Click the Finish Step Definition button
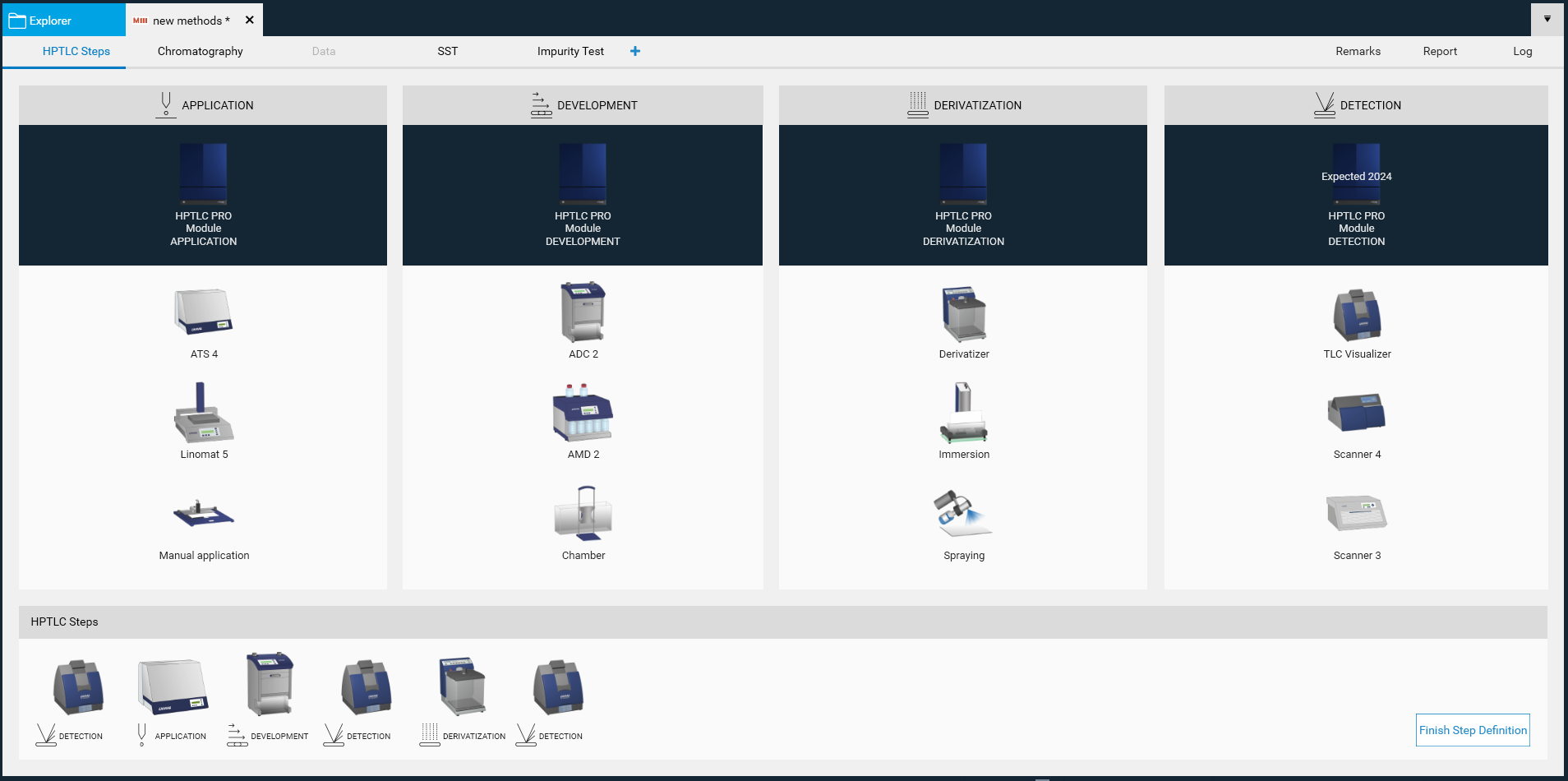 coord(1473,730)
